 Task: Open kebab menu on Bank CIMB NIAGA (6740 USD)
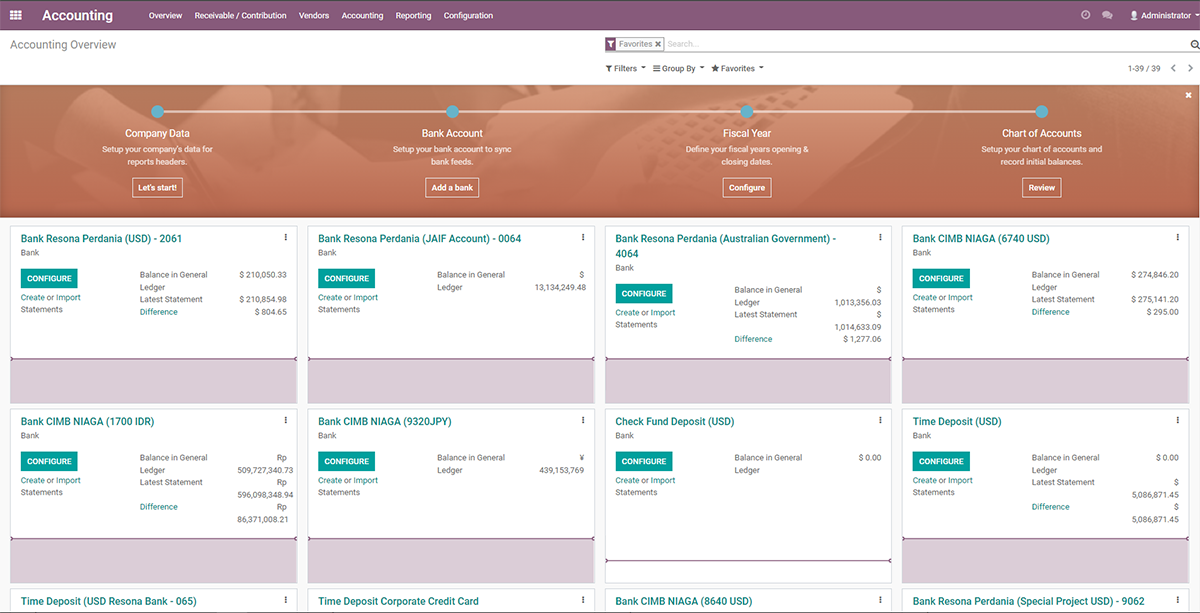click(1178, 238)
